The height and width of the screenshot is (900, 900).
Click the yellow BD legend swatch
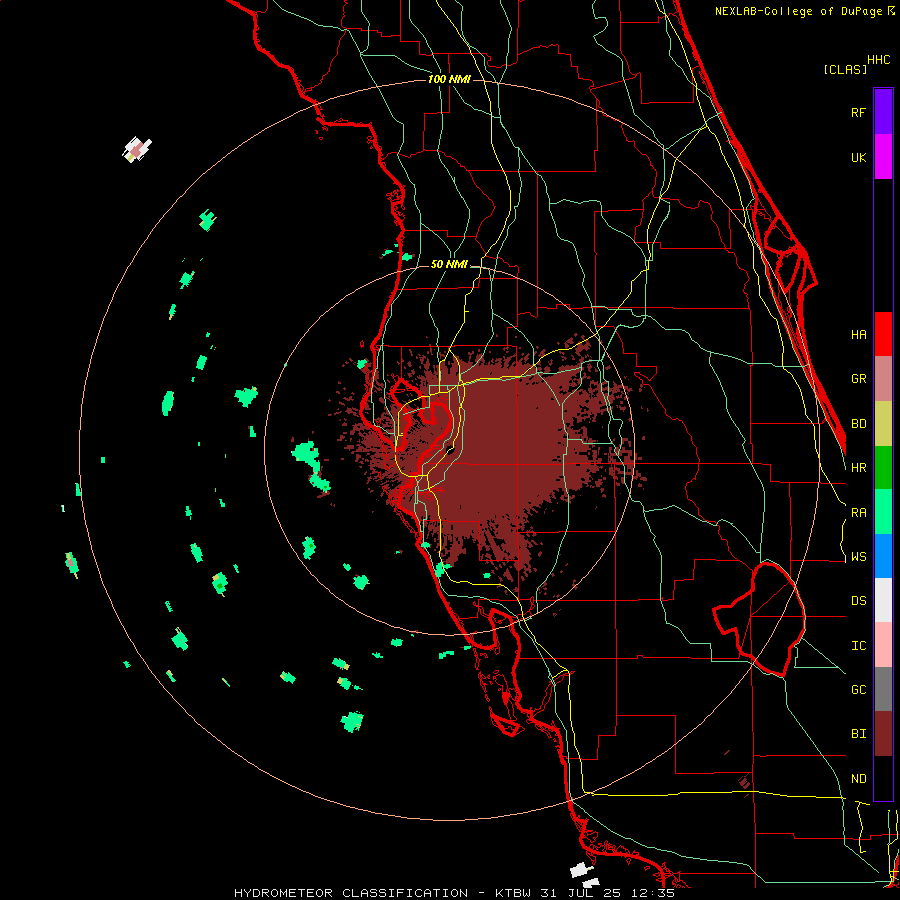pyautogui.click(x=883, y=424)
